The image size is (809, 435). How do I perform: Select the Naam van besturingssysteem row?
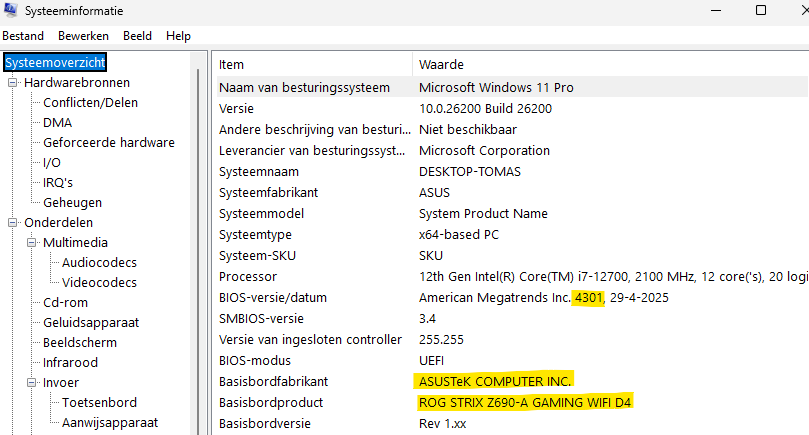click(512, 88)
